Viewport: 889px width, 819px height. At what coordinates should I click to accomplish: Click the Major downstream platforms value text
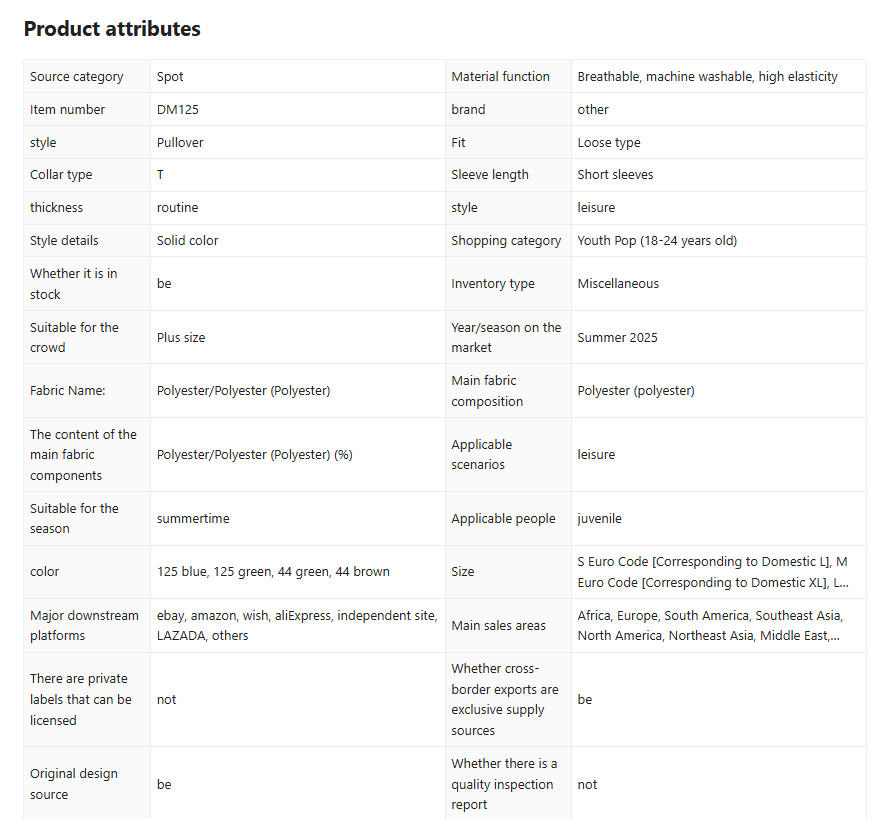pos(297,626)
